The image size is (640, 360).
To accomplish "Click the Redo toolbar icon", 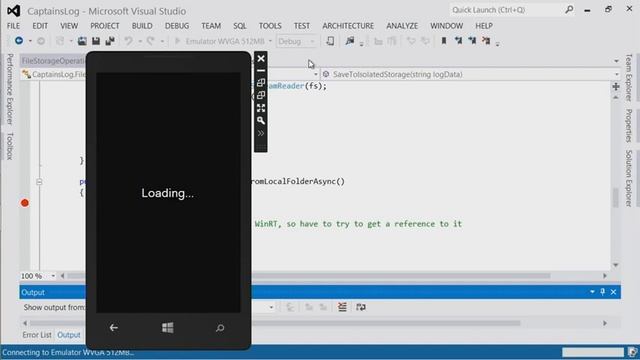I will (151, 41).
